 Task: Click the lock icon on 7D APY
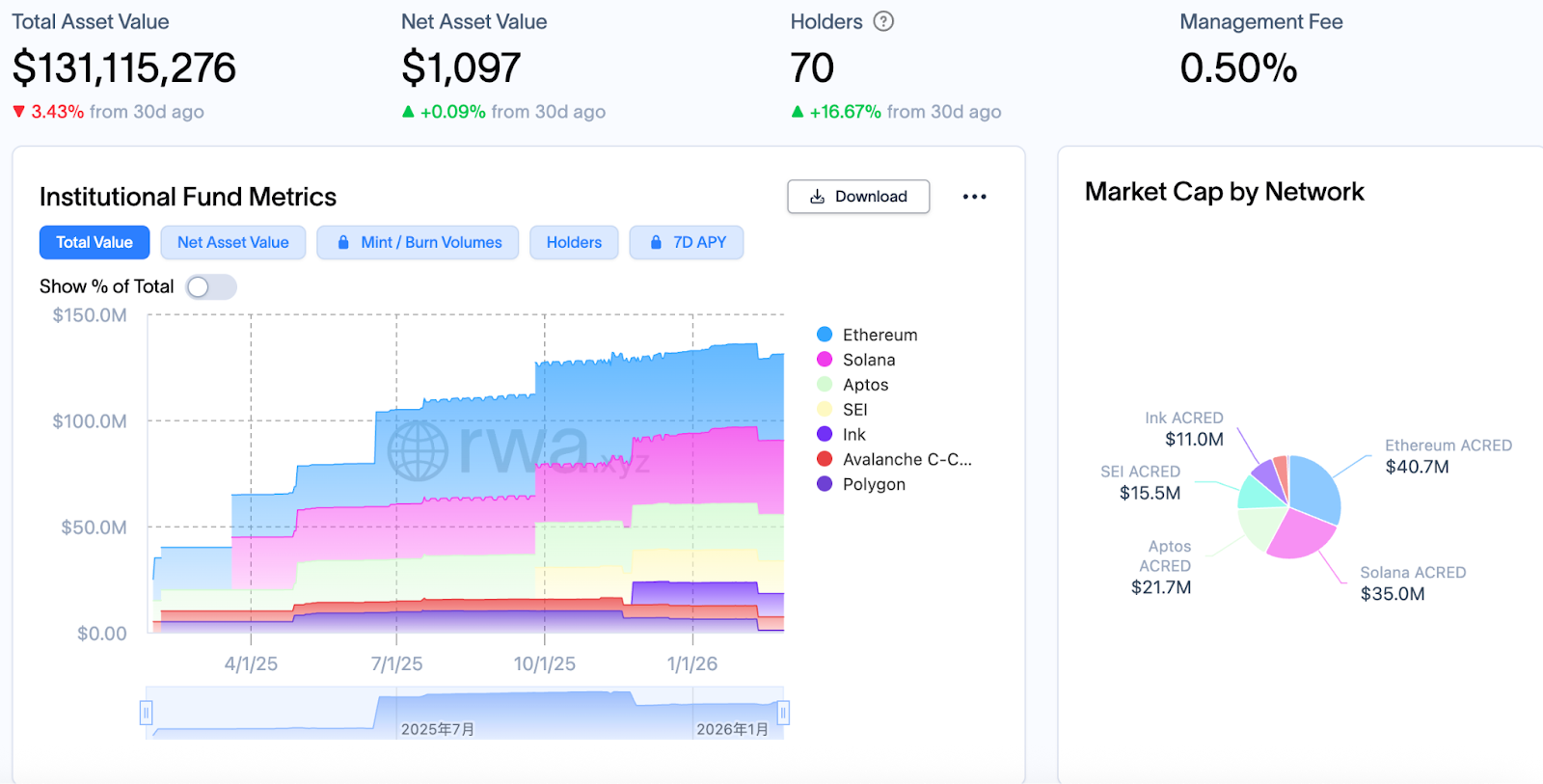(x=656, y=243)
